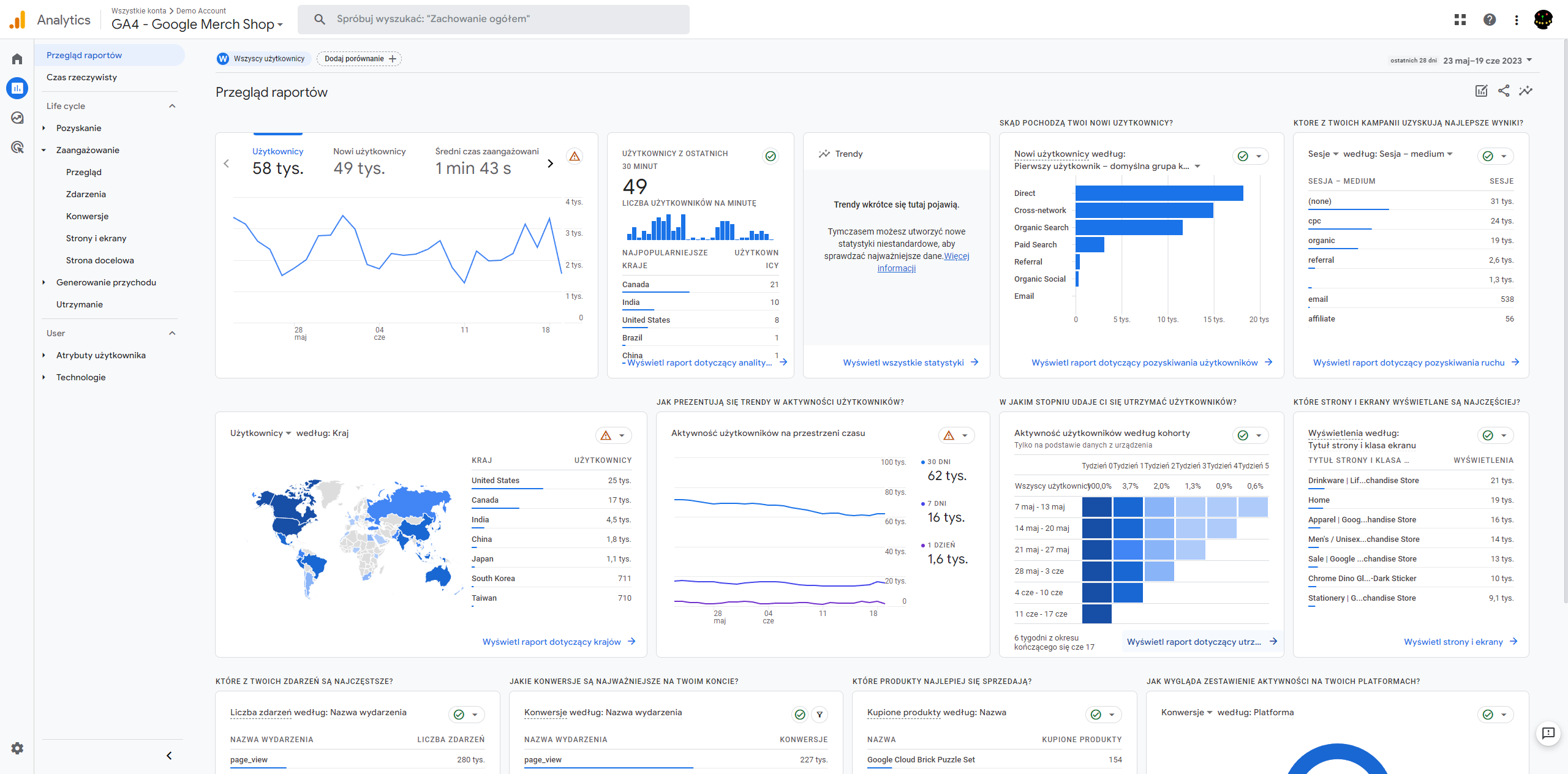This screenshot has width=1568, height=774.
Task: Open the Sesje metric dropdown
Action: (x=1324, y=154)
